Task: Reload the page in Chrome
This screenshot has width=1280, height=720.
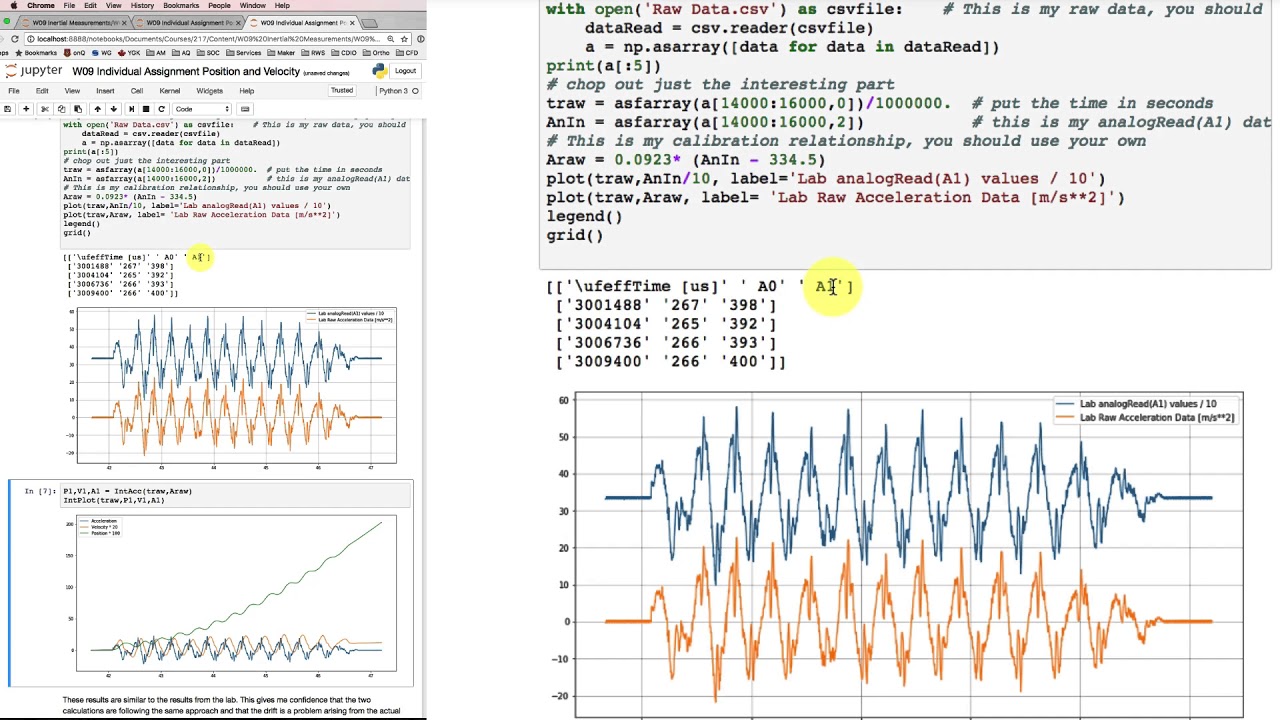Action: 14,39
